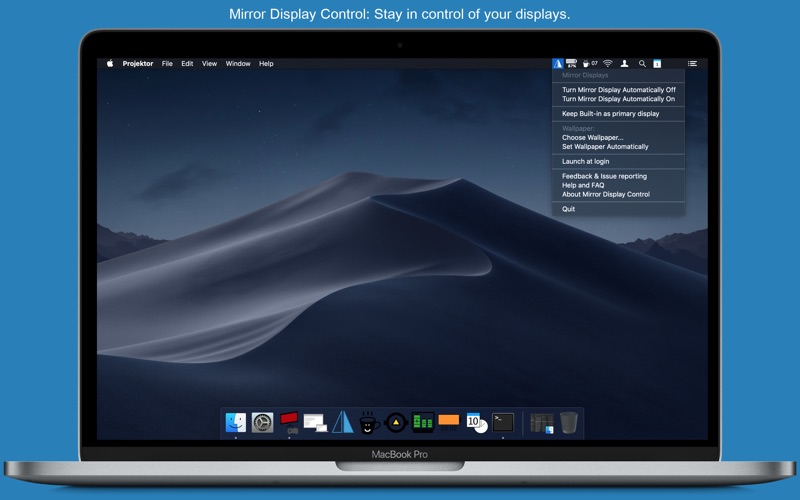Image resolution: width=800 pixels, height=500 pixels.
Task: Open the Projektor application menu
Action: [x=138, y=64]
